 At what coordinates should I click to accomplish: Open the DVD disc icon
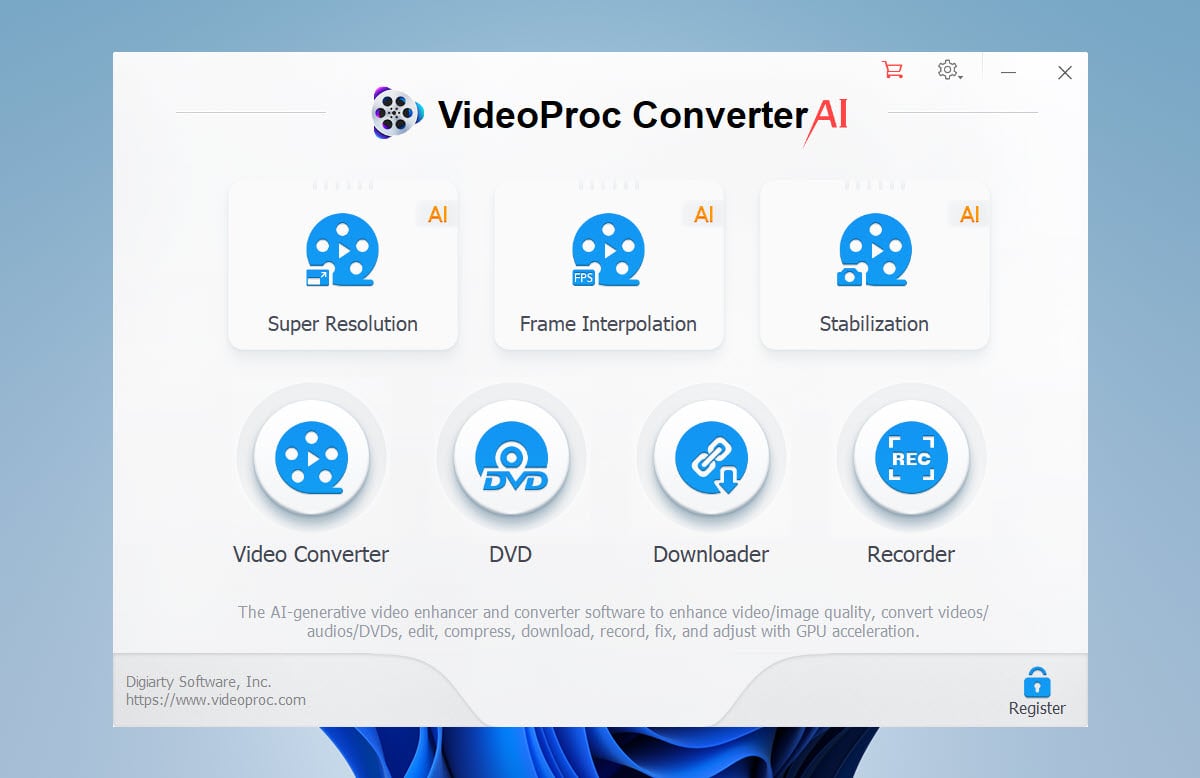click(511, 458)
